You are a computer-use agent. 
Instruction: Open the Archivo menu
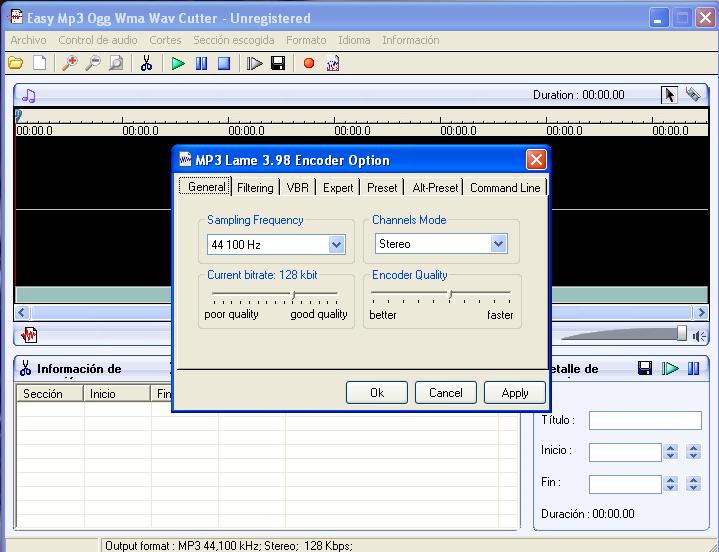click(x=28, y=40)
